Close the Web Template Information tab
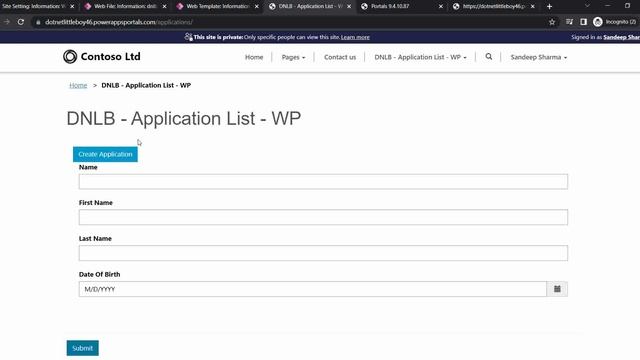 click(x=257, y=7)
